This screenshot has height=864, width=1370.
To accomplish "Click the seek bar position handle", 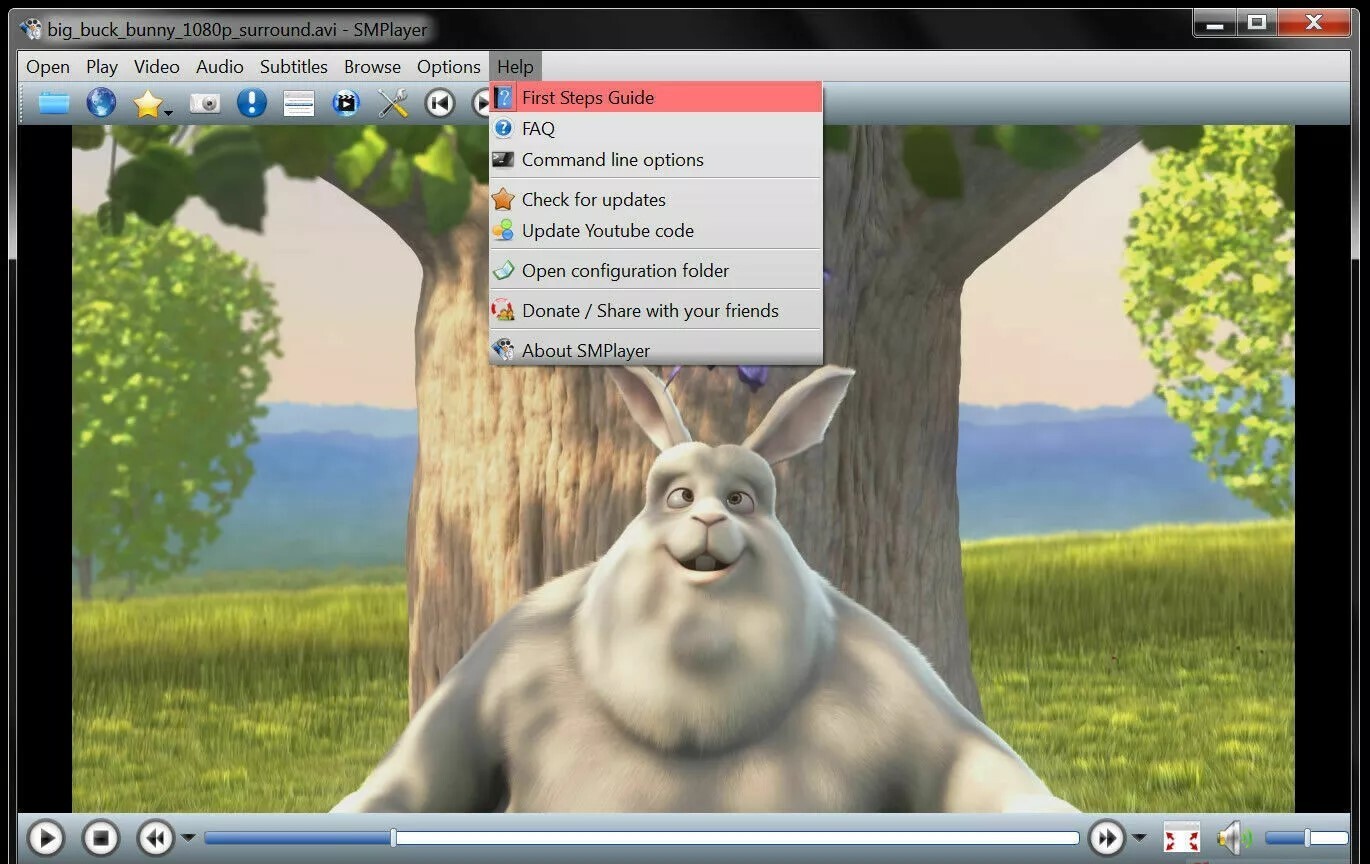I will tap(393, 837).
